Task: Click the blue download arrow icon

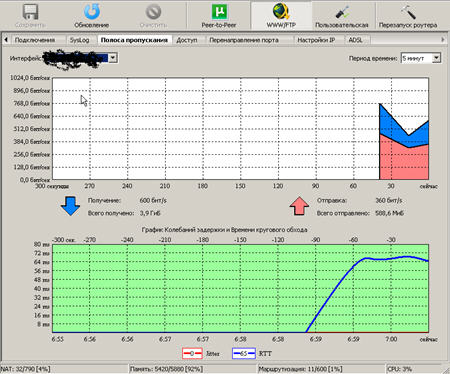Action: 70,206
